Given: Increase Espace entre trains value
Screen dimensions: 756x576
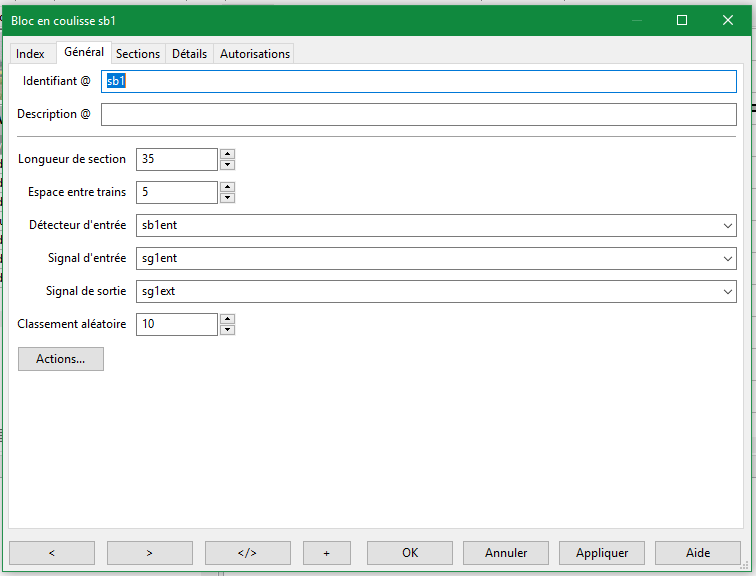Looking at the screenshot, I should click(228, 187).
